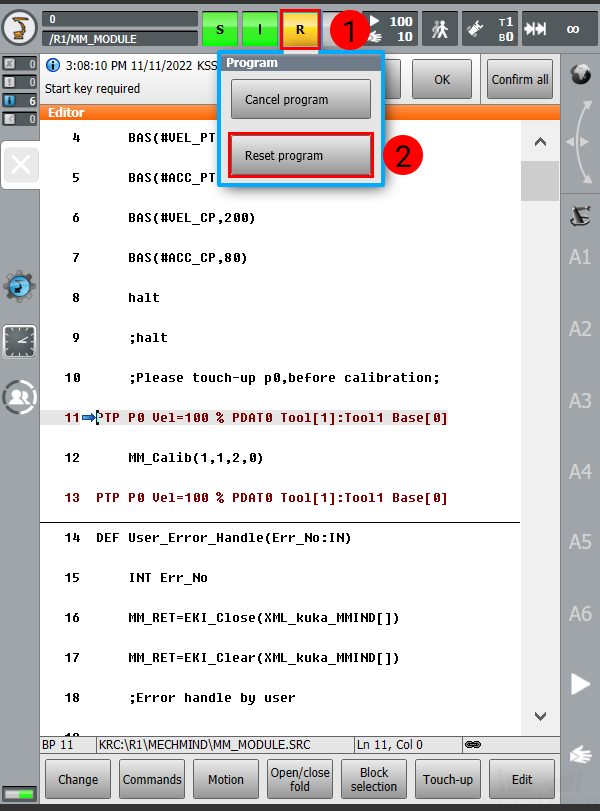Toggle folds with Open/close fold button
Image resolution: width=600 pixels, height=811 pixels.
[x=300, y=780]
